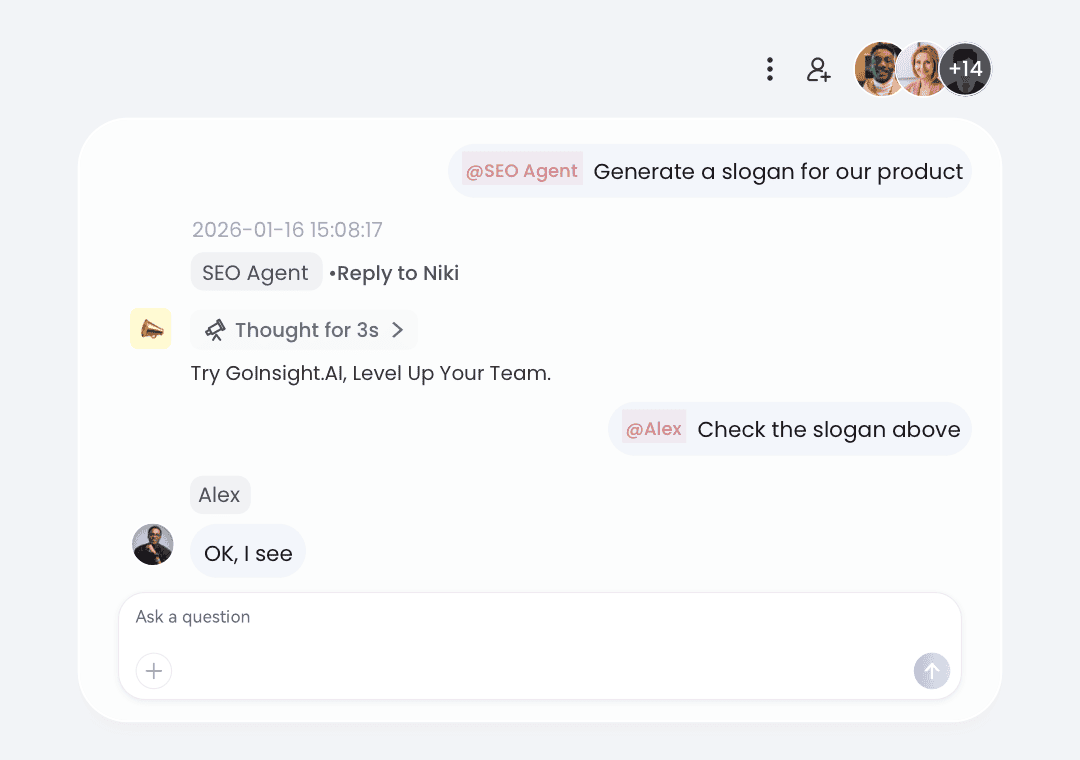
Task: Click the megaphone SEO Agent avatar icon
Action: pos(151,329)
